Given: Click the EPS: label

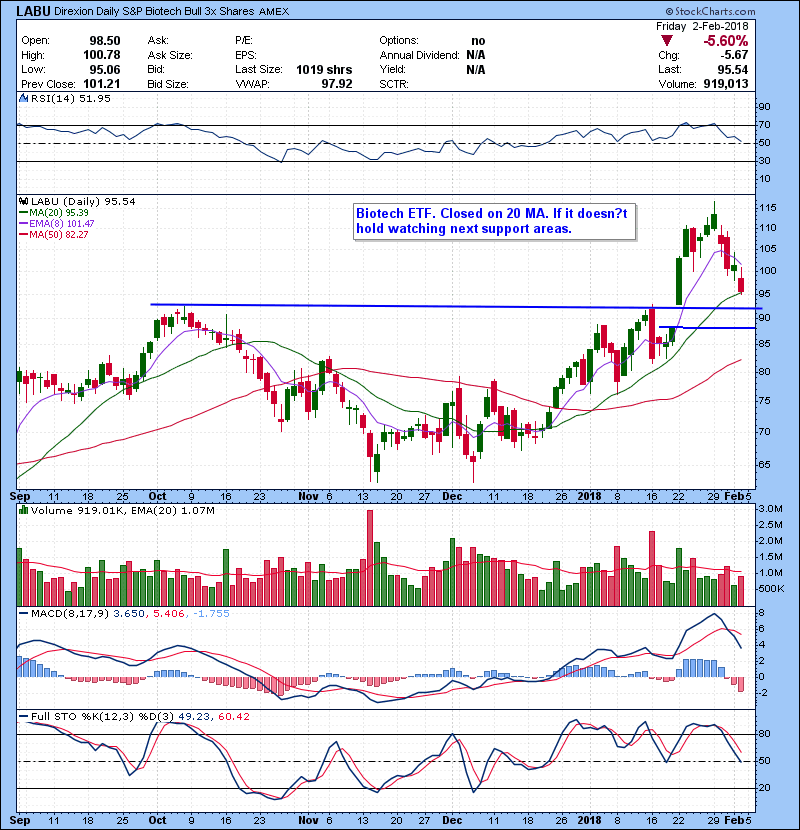Looking at the screenshot, I should [x=246, y=55].
